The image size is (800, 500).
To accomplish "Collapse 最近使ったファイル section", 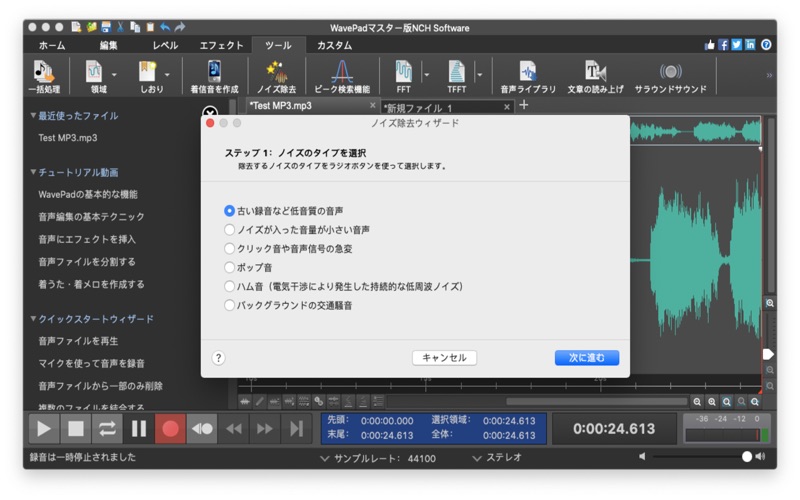I will [x=33, y=116].
